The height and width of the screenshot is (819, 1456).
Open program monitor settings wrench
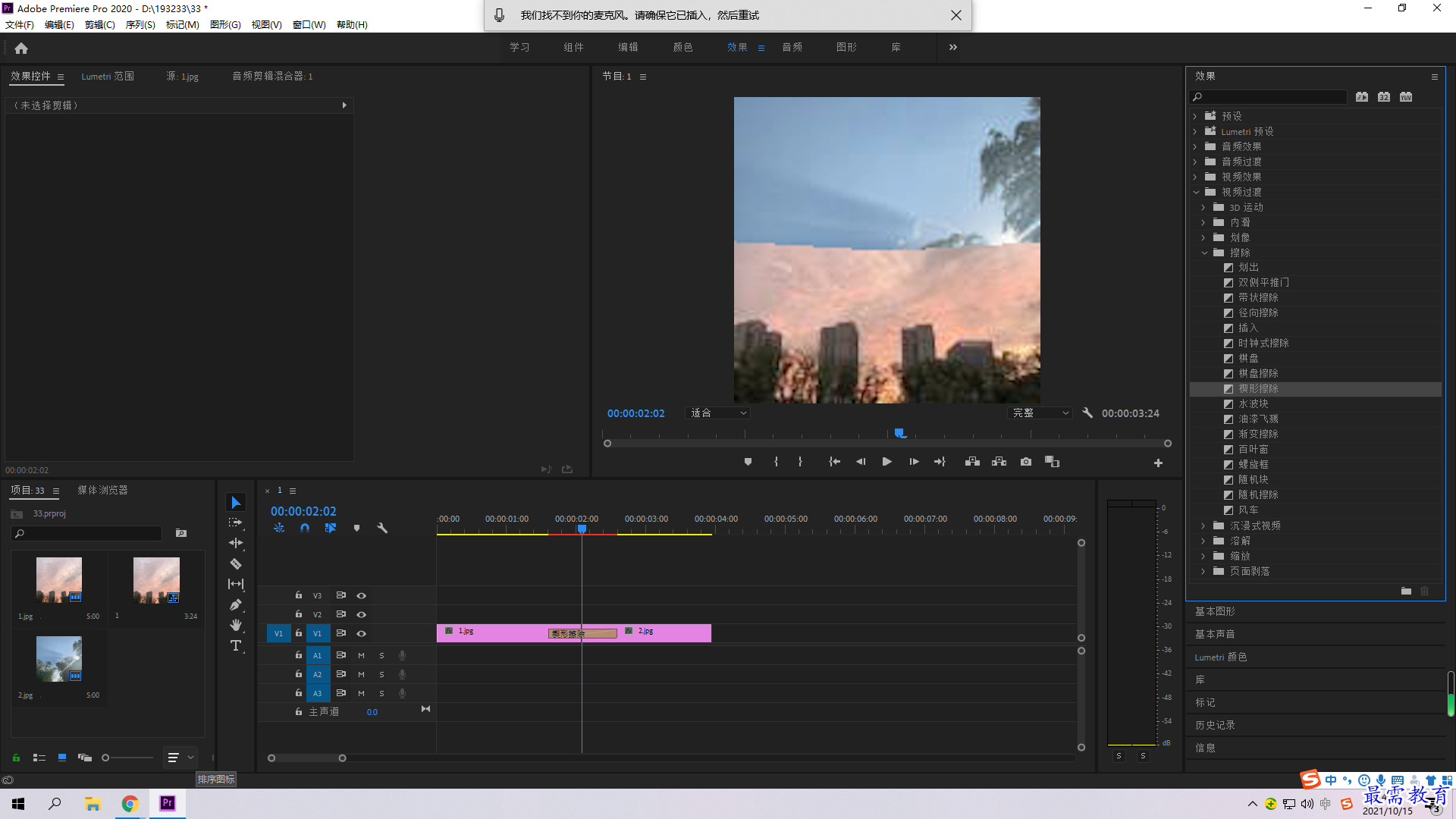pos(1087,413)
